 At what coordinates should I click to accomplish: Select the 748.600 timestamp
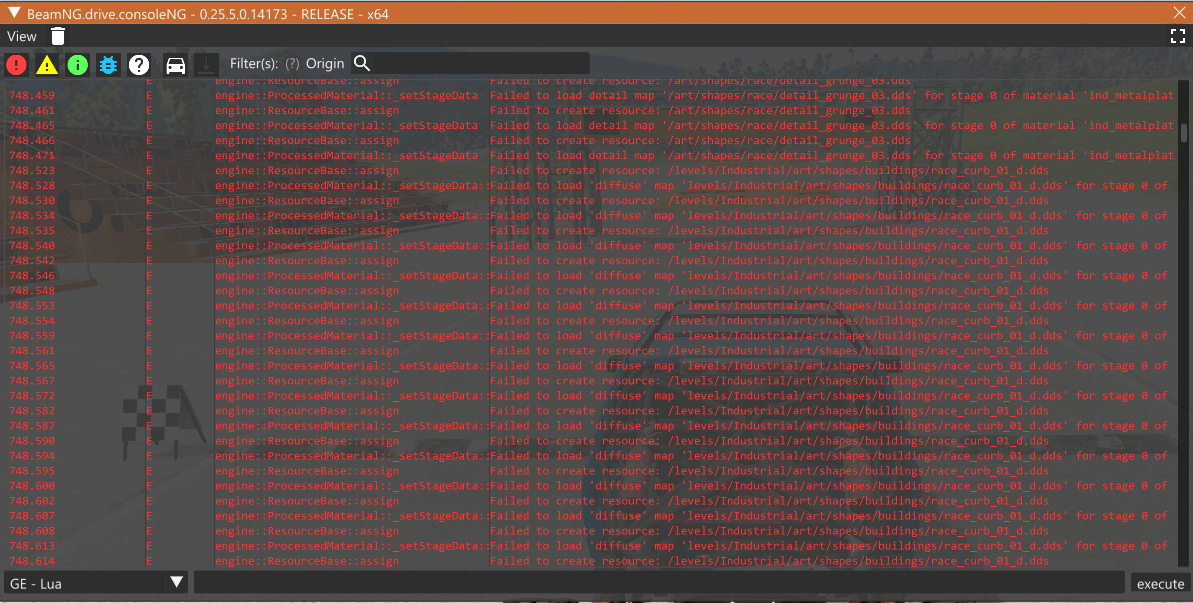pos(32,486)
